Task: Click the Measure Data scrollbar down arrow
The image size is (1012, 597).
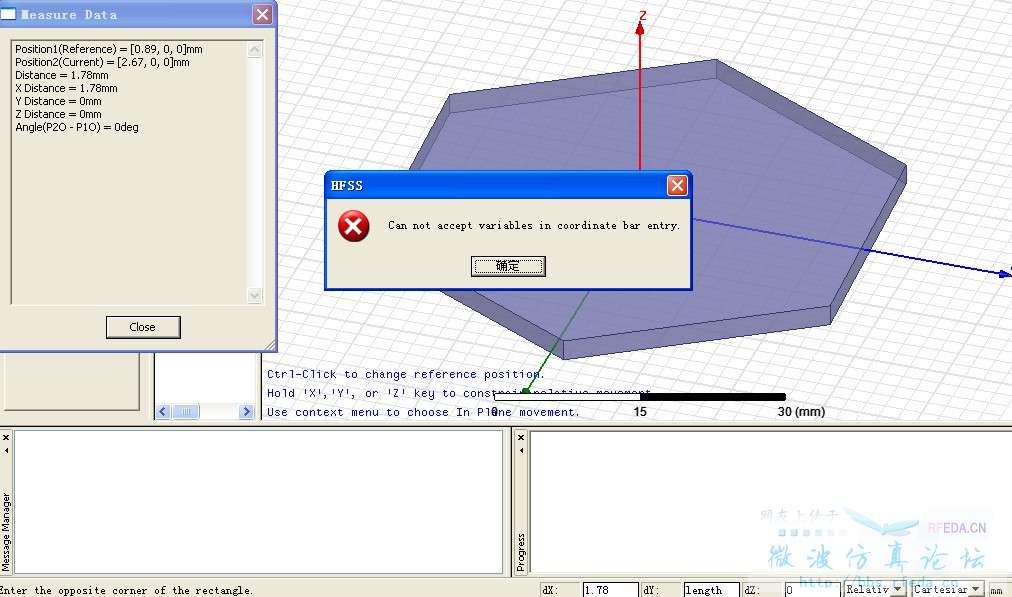Action: (x=255, y=295)
